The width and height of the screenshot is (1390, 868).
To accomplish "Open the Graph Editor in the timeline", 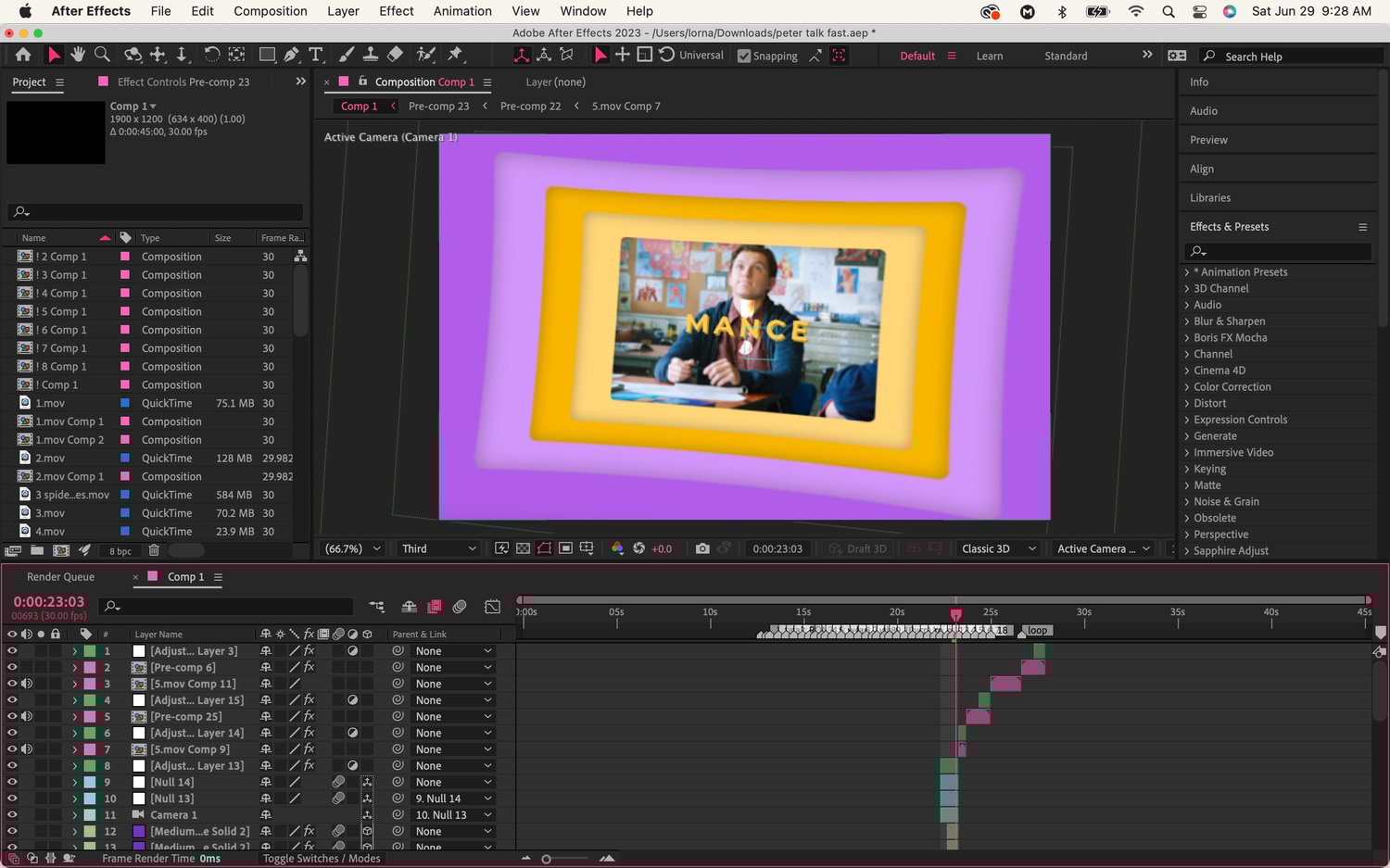I will (492, 607).
